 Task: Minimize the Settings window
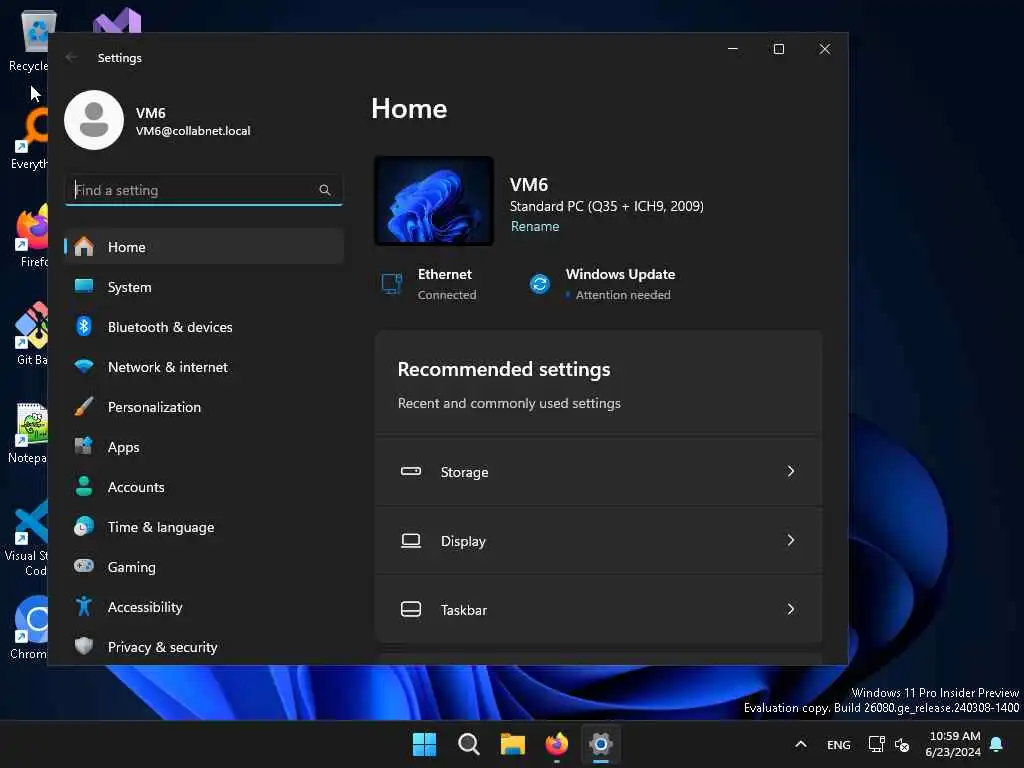coord(733,49)
